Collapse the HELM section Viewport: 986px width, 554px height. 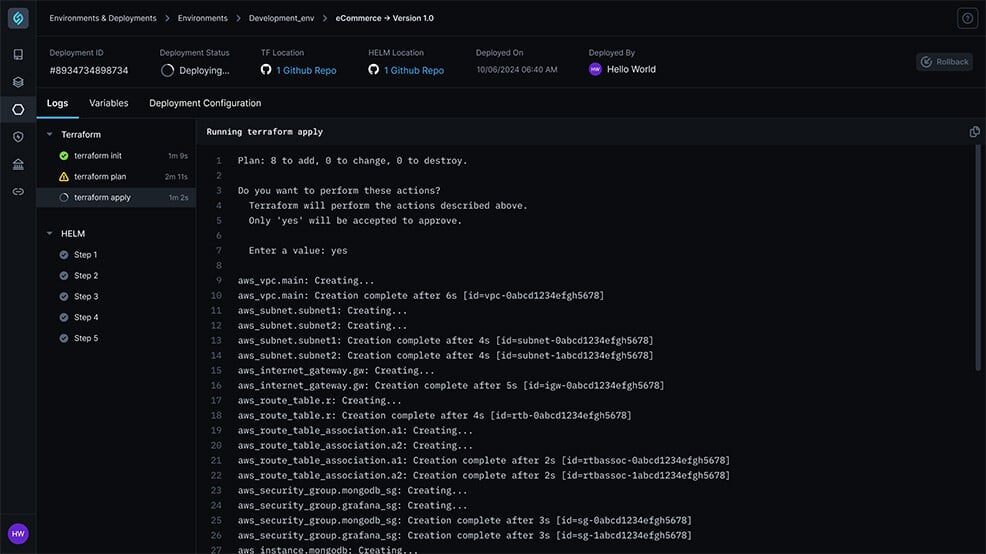pyautogui.click(x=50, y=233)
